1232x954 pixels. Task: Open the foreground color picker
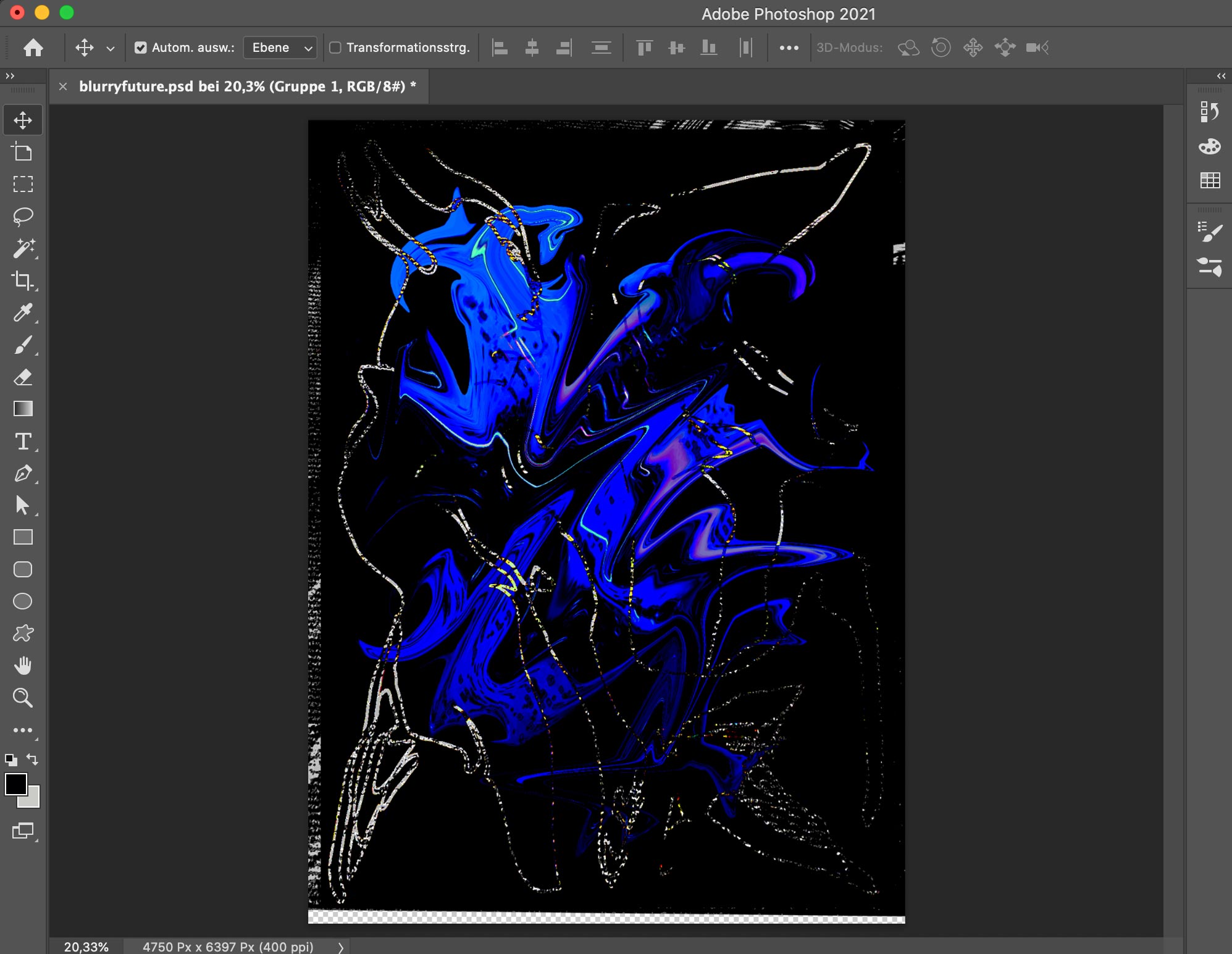coord(16,784)
